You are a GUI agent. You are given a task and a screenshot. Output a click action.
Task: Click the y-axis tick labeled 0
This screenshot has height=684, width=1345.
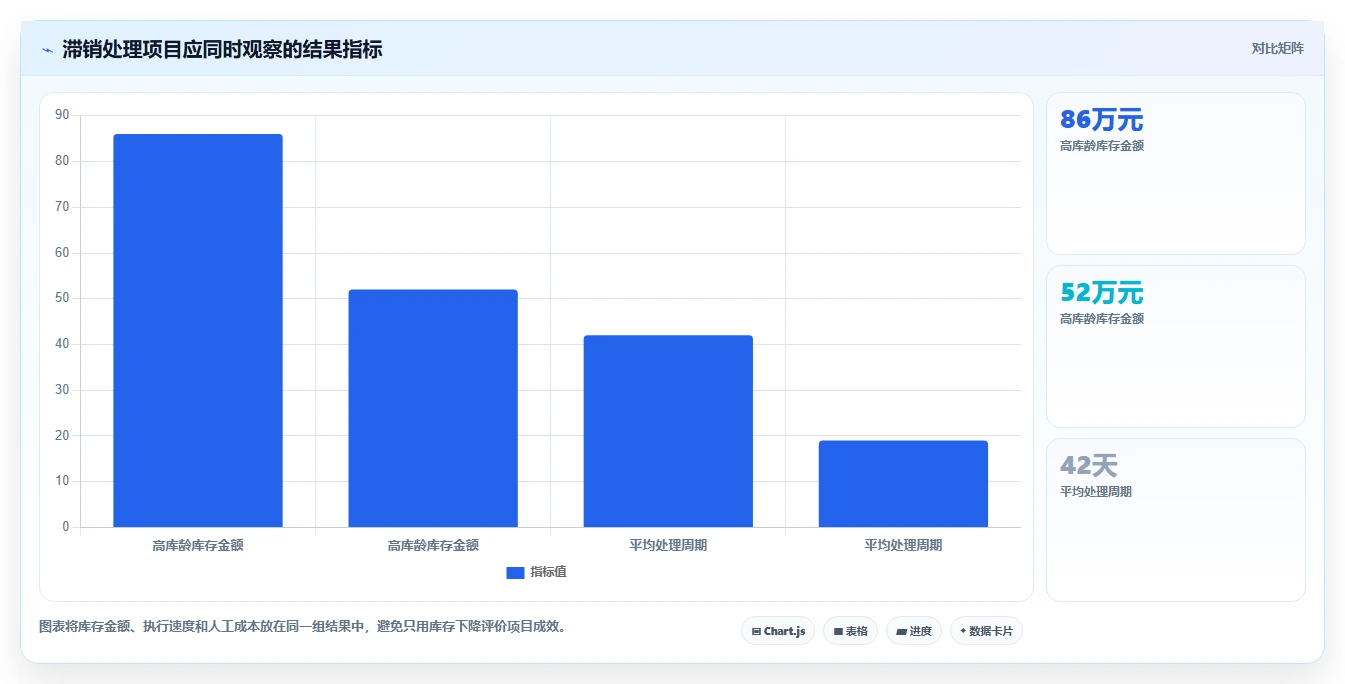tap(66, 527)
